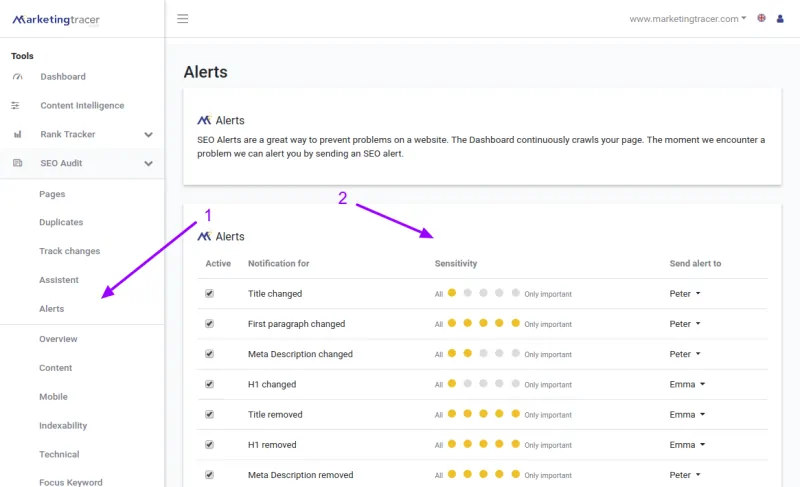
Task: Click the Rank Tracker bar chart icon
Action: pyautogui.click(x=17, y=134)
